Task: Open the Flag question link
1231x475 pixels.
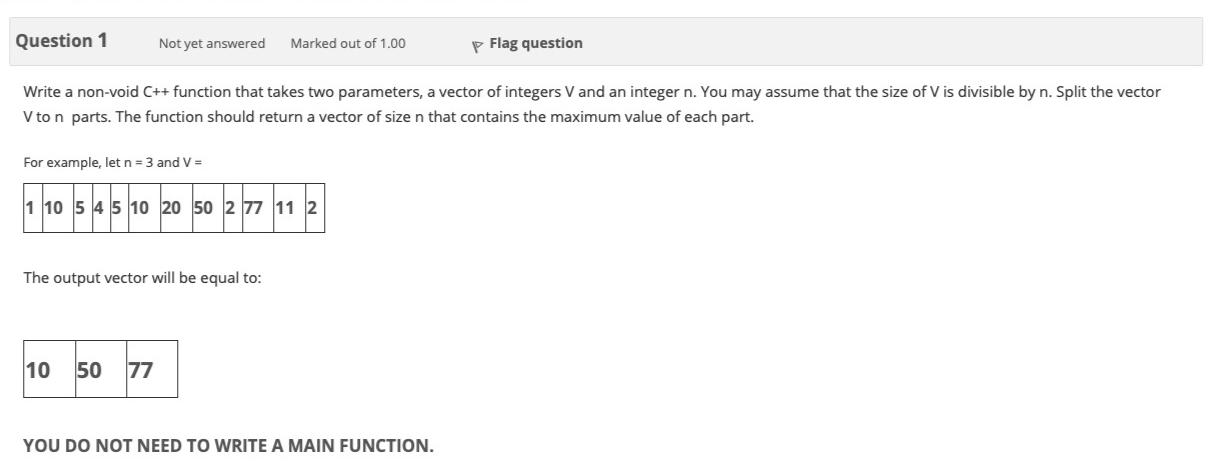Action: tap(535, 43)
